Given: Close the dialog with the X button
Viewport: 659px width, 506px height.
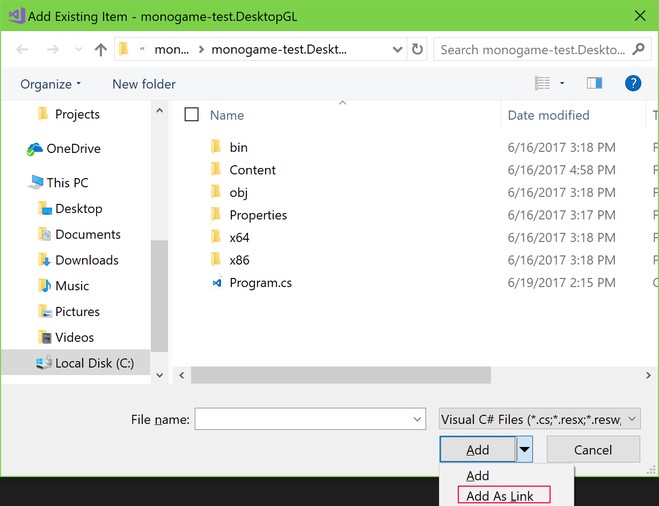Looking at the screenshot, I should tap(640, 16).
